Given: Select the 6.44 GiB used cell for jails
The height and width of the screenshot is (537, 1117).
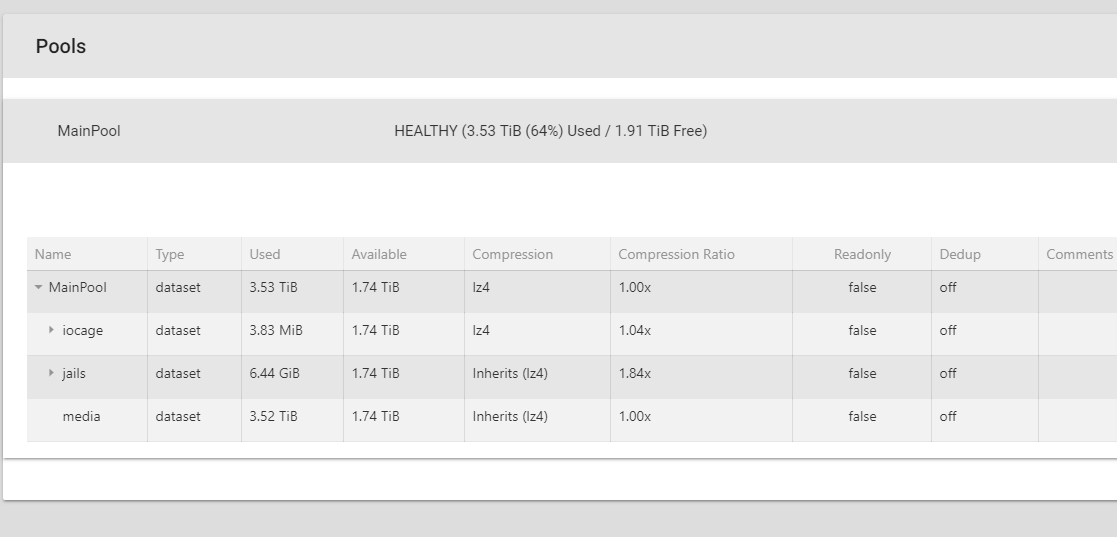Looking at the screenshot, I should coord(274,373).
